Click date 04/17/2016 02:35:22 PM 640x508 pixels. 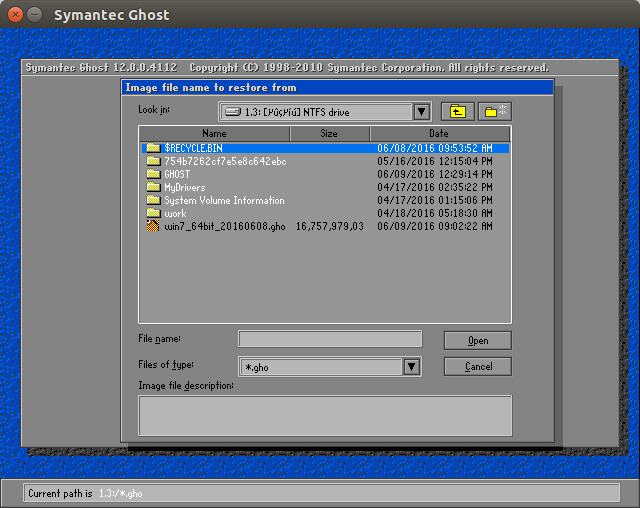[x=435, y=187]
